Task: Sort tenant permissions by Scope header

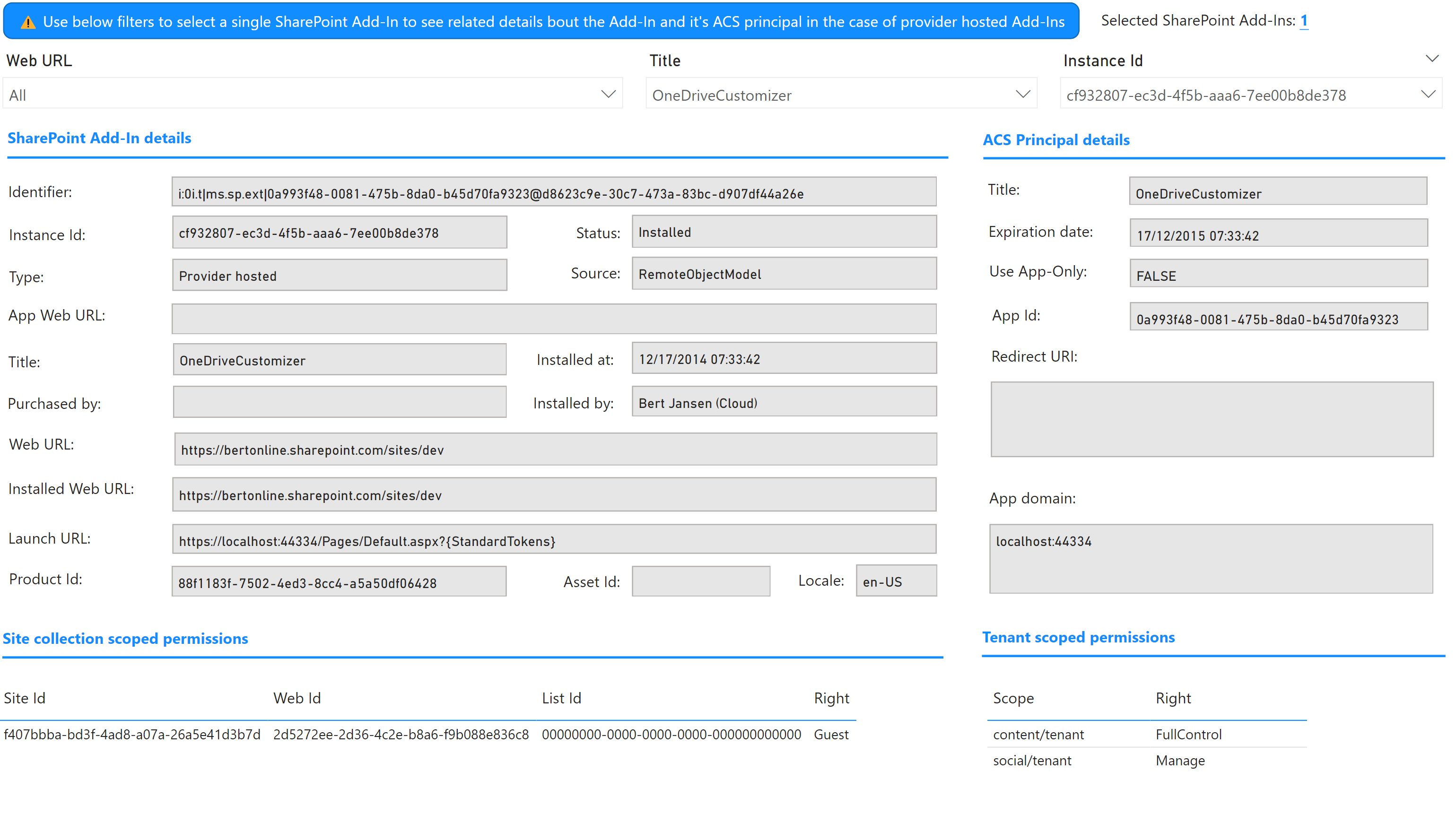Action: tap(1013, 699)
